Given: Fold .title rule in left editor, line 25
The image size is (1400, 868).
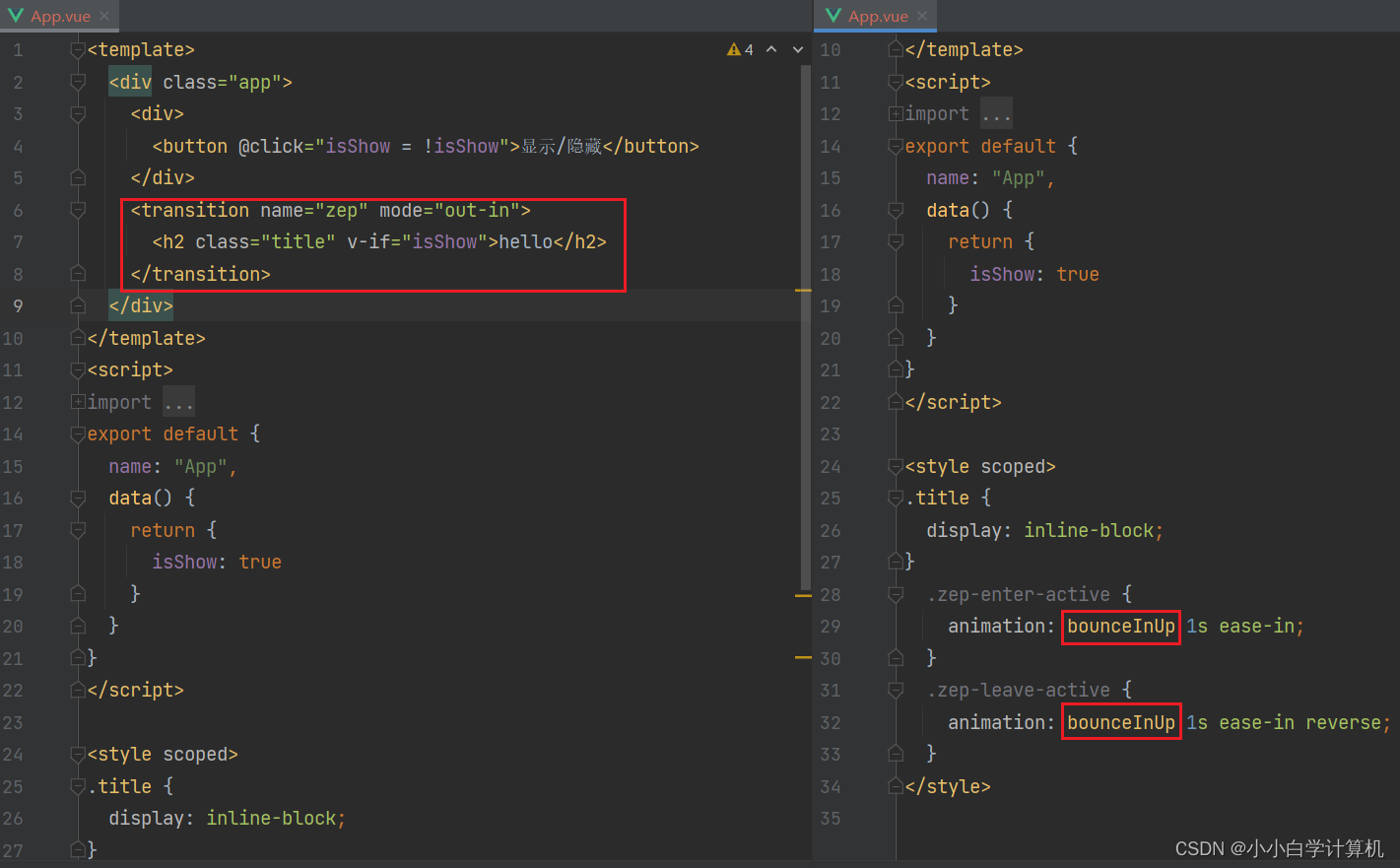Looking at the screenshot, I should (78, 786).
